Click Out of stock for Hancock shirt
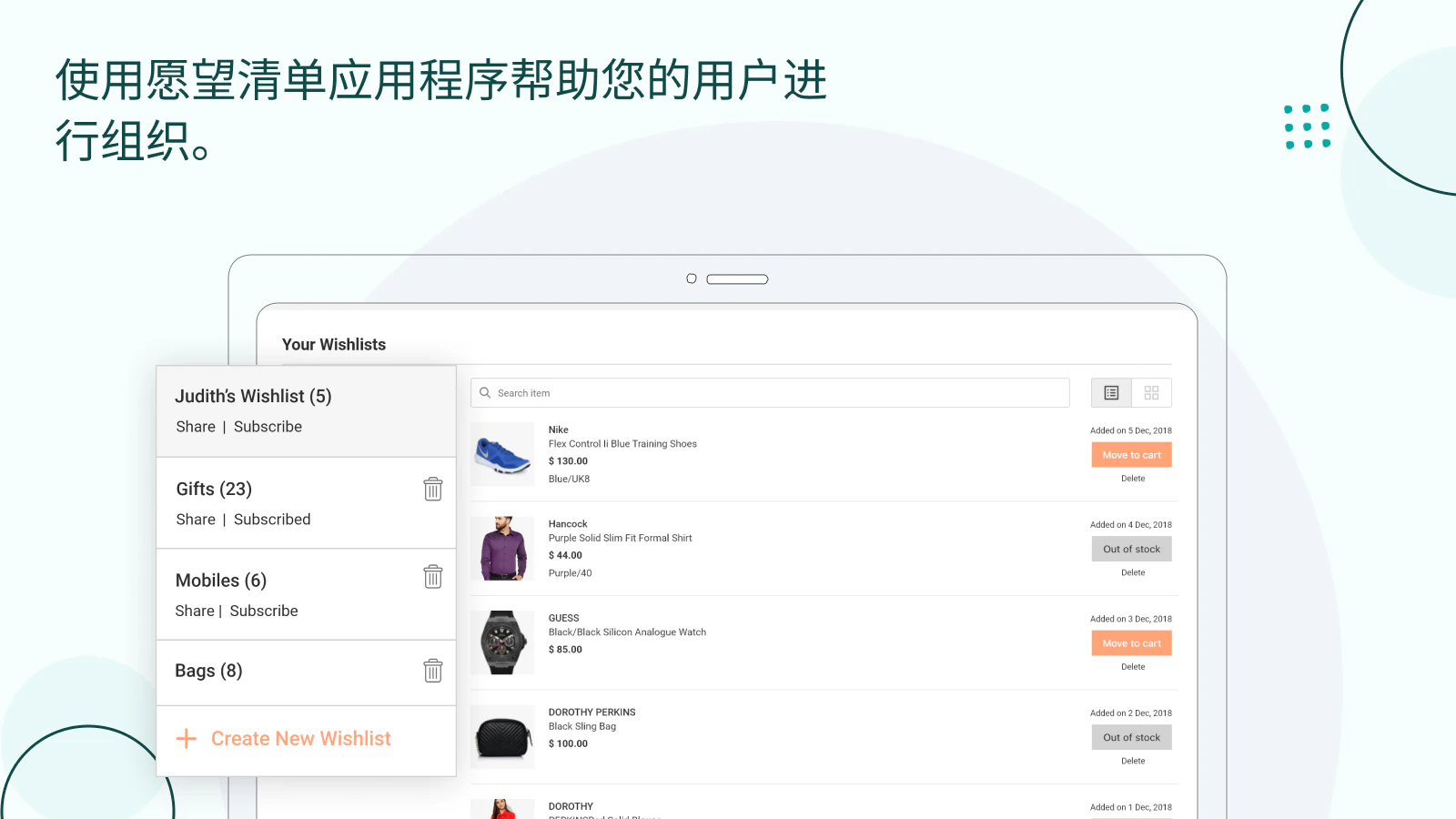The width and height of the screenshot is (1456, 819). [1131, 549]
